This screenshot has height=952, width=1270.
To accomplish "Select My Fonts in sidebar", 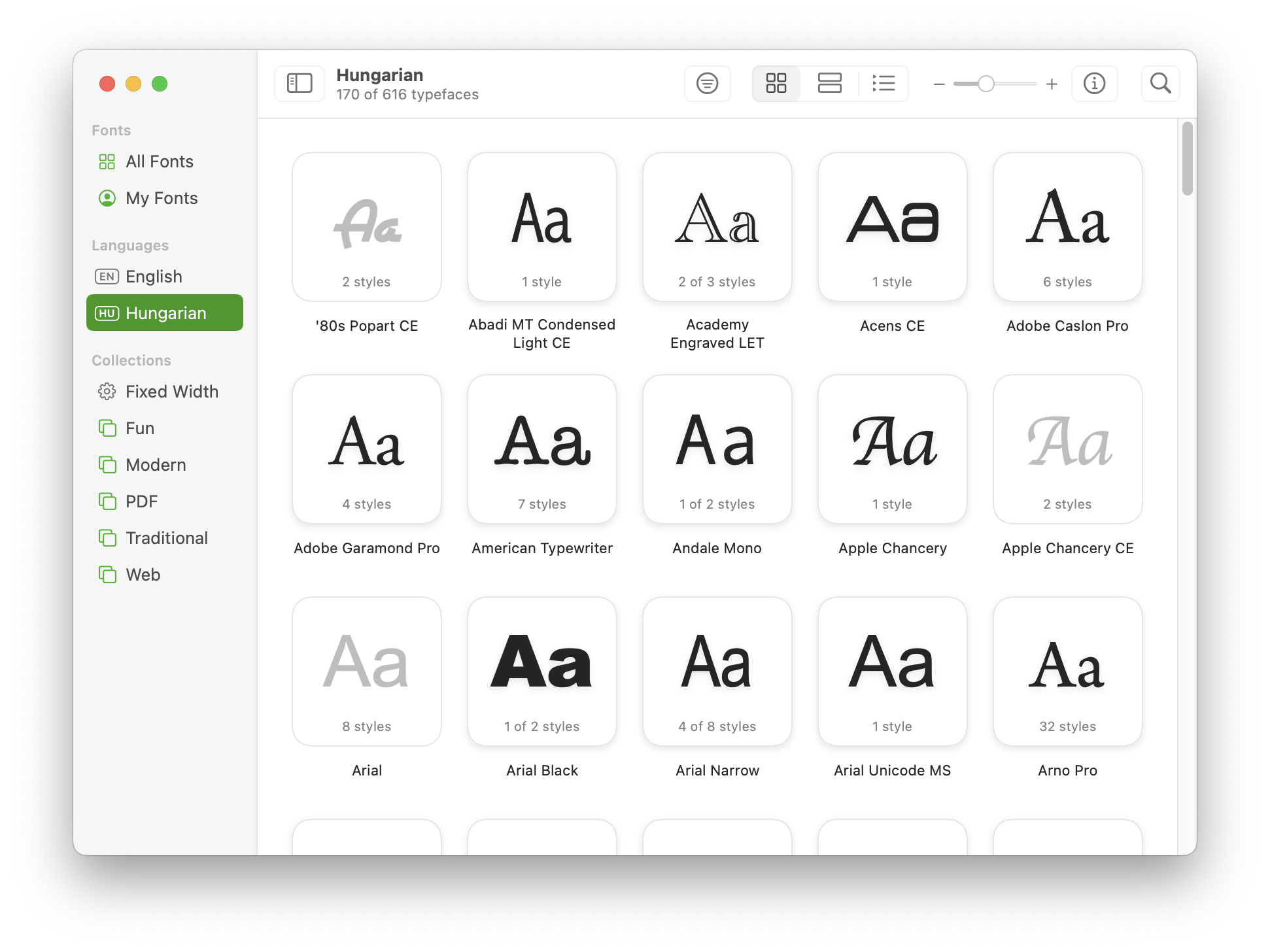I will pyautogui.click(x=165, y=198).
